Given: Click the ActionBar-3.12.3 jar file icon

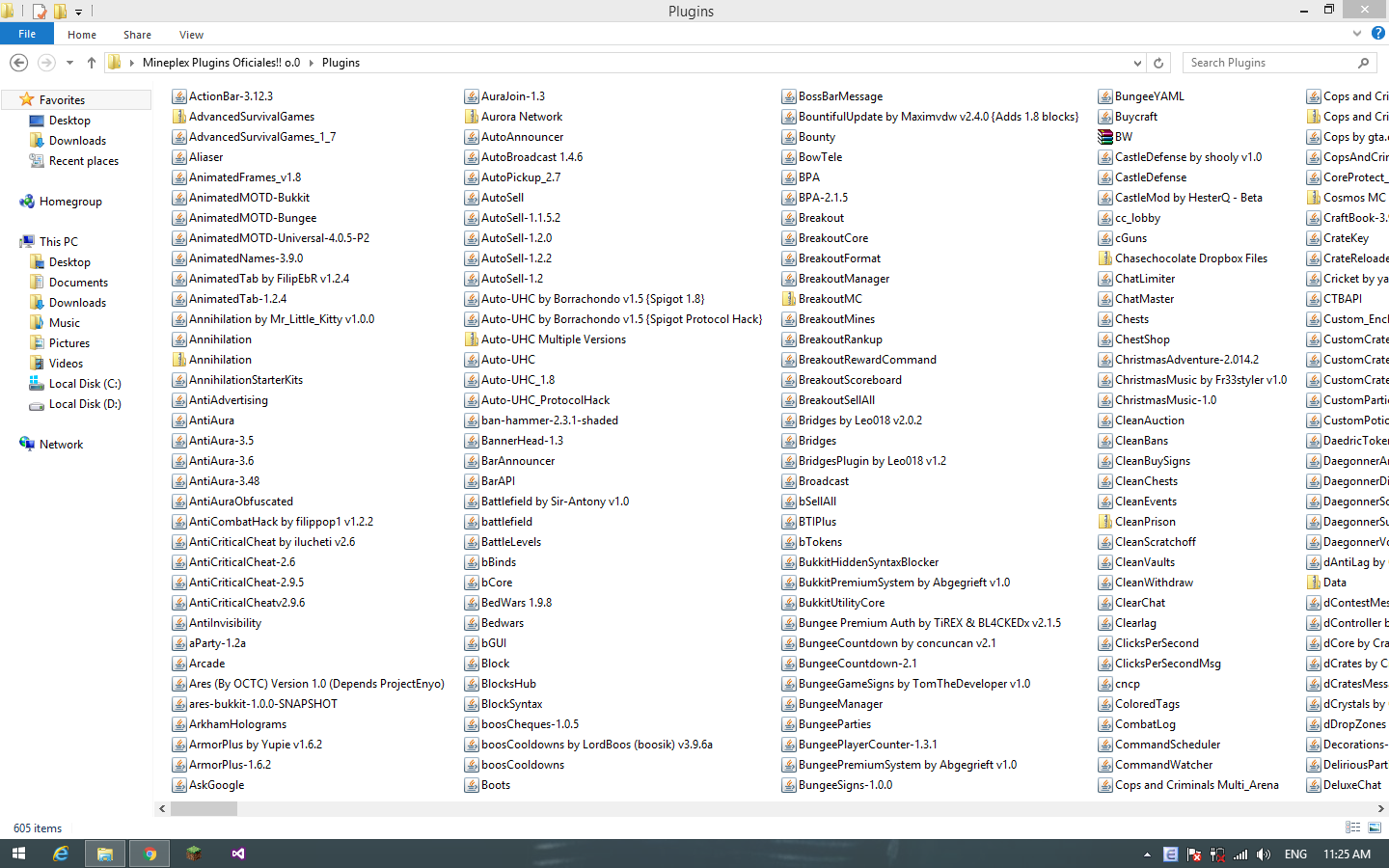Looking at the screenshot, I should click(x=179, y=96).
